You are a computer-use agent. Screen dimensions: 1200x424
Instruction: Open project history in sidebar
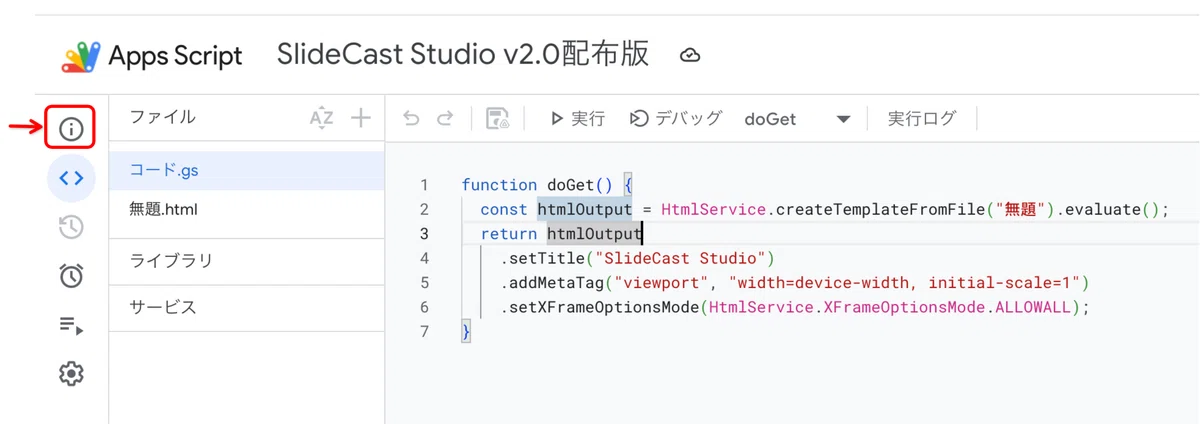point(71,227)
